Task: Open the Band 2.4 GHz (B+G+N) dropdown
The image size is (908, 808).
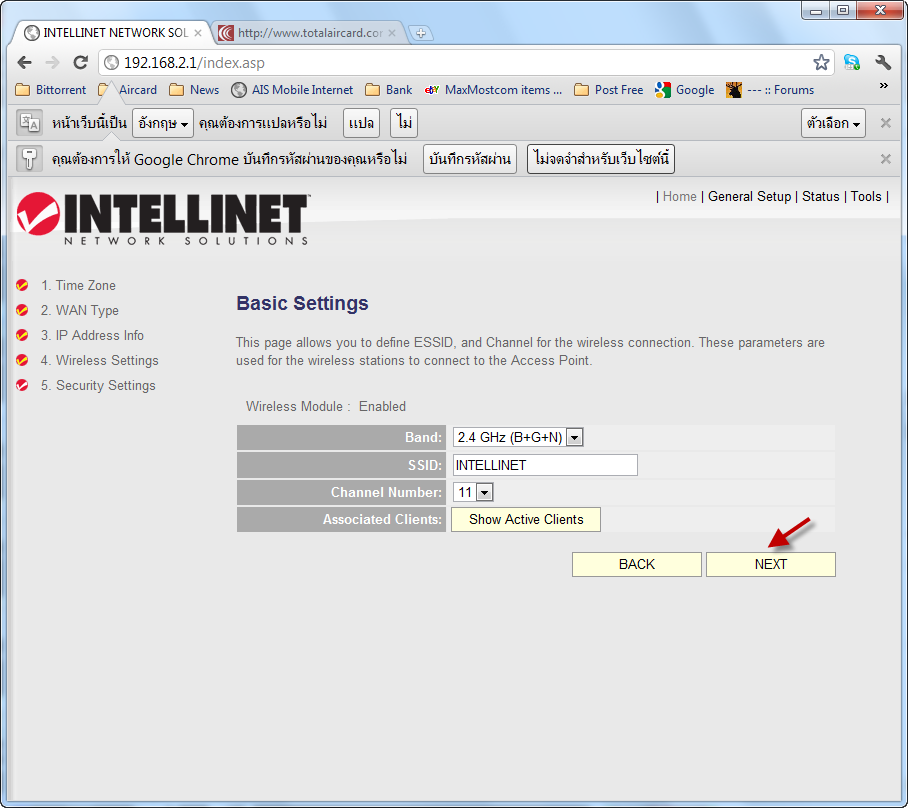Action: click(x=518, y=437)
